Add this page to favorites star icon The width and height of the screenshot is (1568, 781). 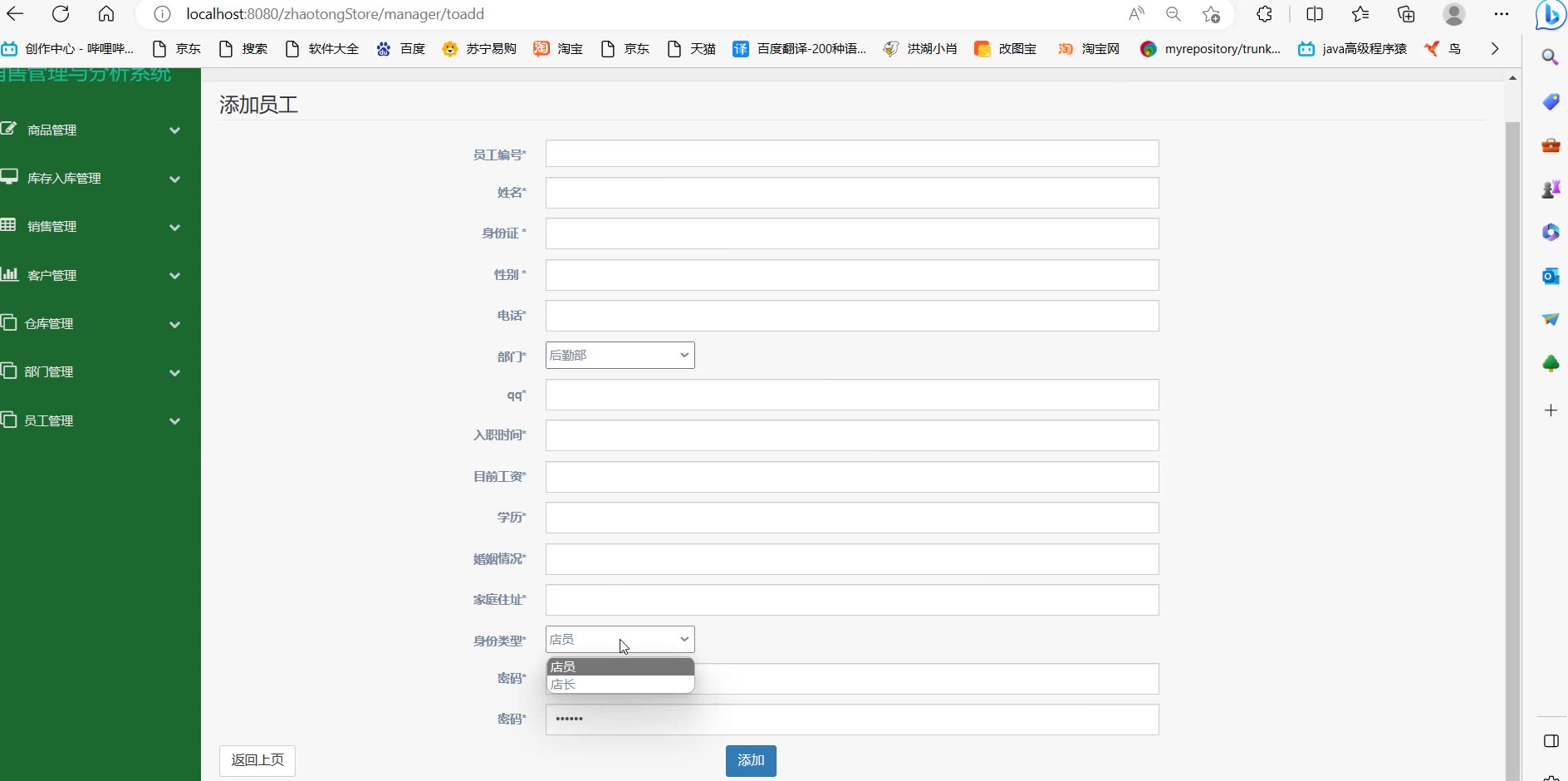(x=1211, y=14)
